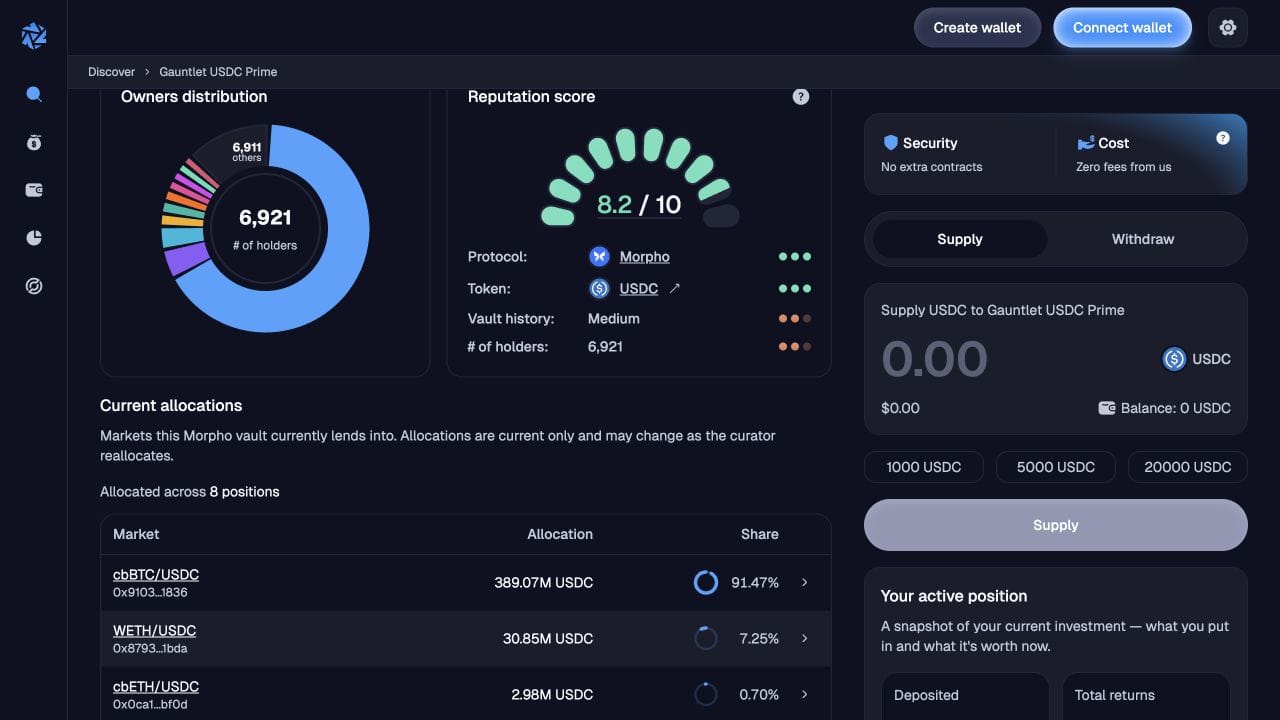This screenshot has width=1280, height=720.
Task: Choose the 1000 USDC preset amount
Action: pyautogui.click(x=924, y=467)
